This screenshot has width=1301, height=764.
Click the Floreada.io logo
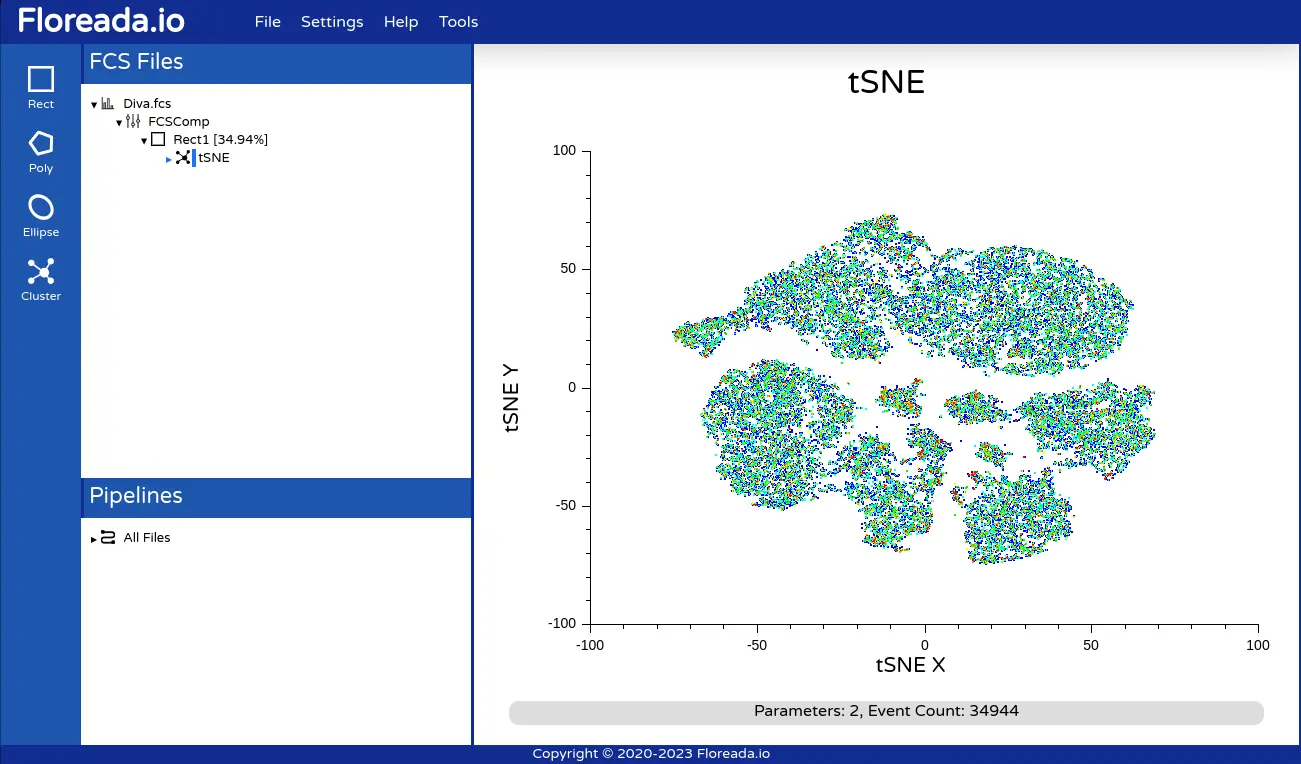(x=100, y=21)
